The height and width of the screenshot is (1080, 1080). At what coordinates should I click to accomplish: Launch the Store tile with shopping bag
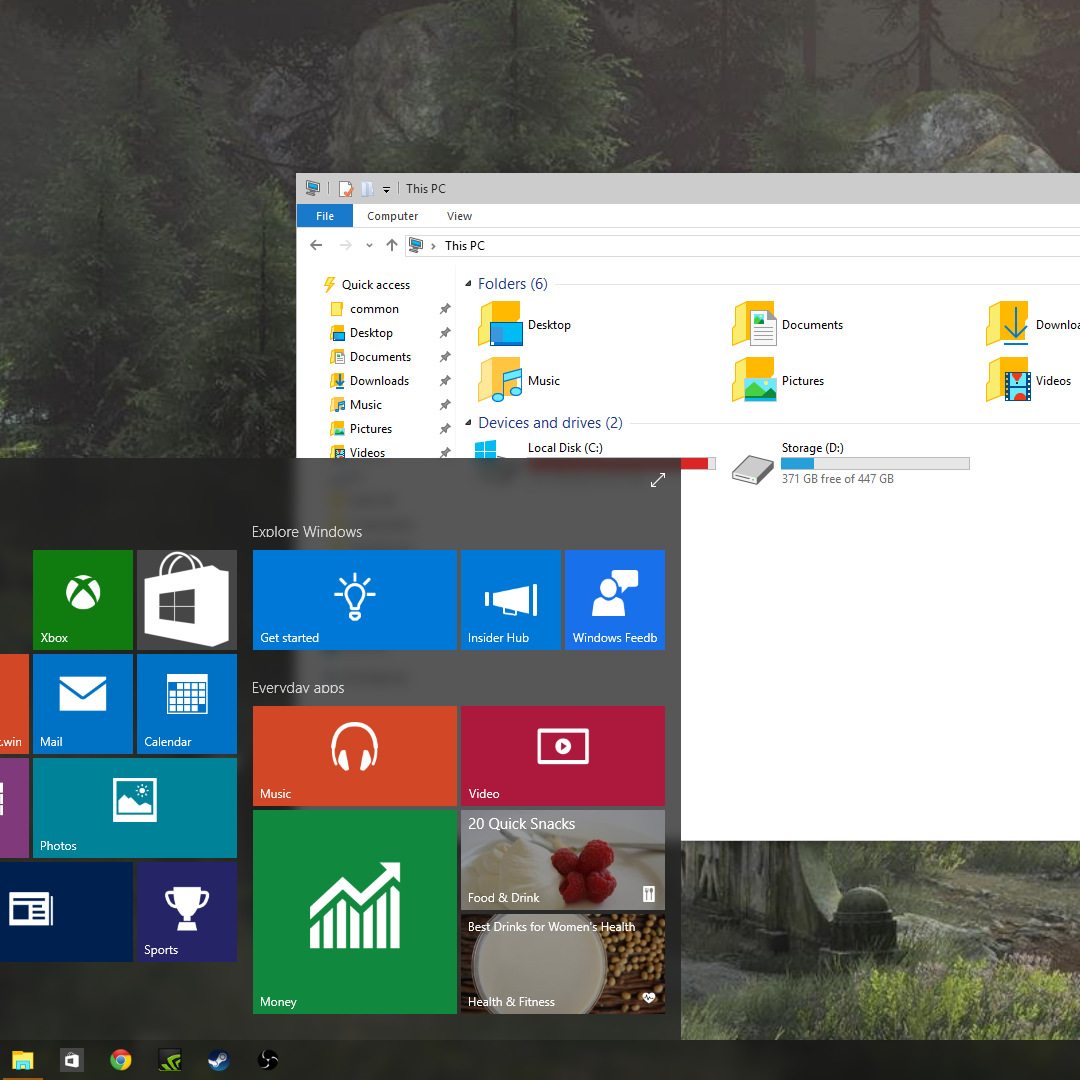click(x=187, y=599)
